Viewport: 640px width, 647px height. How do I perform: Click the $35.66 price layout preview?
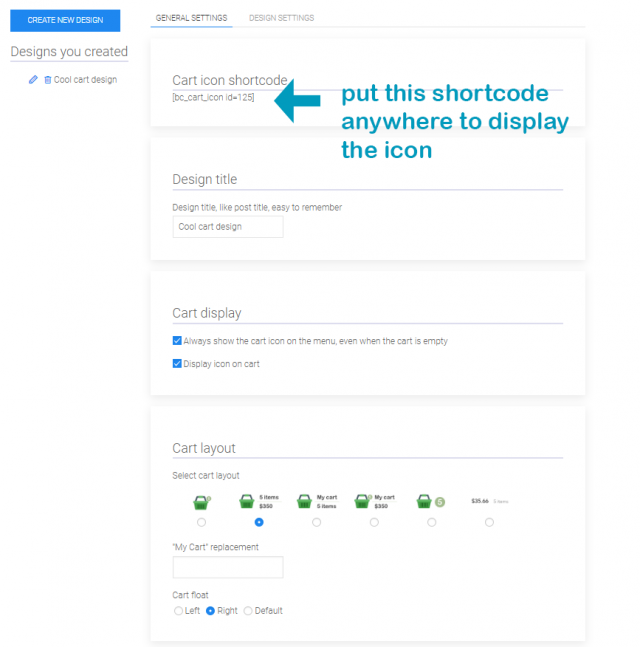tap(490, 501)
